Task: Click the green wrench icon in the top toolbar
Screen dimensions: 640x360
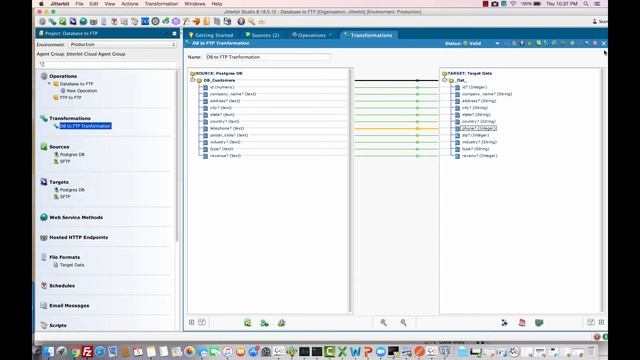Action: click(x=52, y=21)
